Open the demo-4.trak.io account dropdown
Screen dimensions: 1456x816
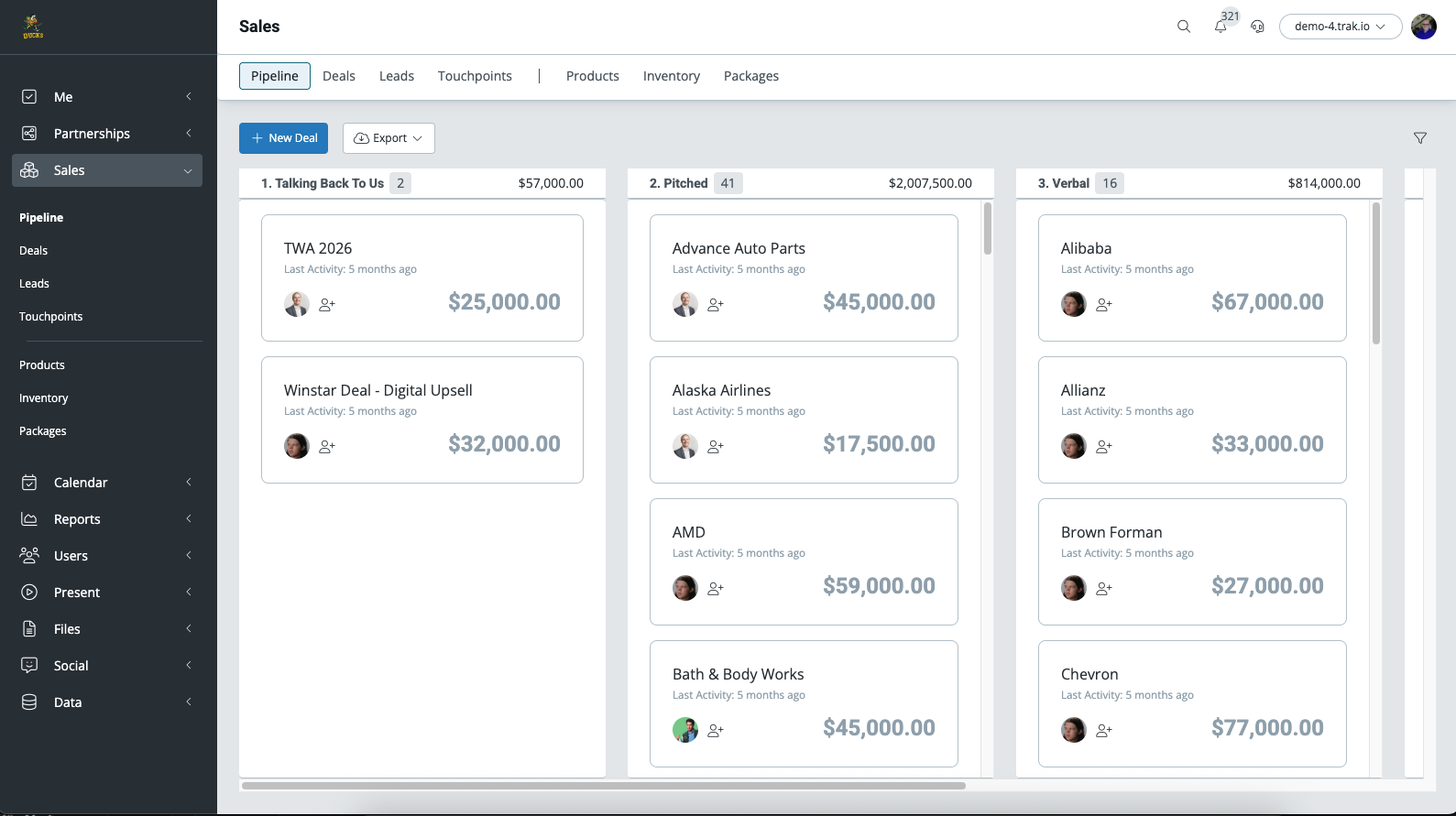(1341, 27)
